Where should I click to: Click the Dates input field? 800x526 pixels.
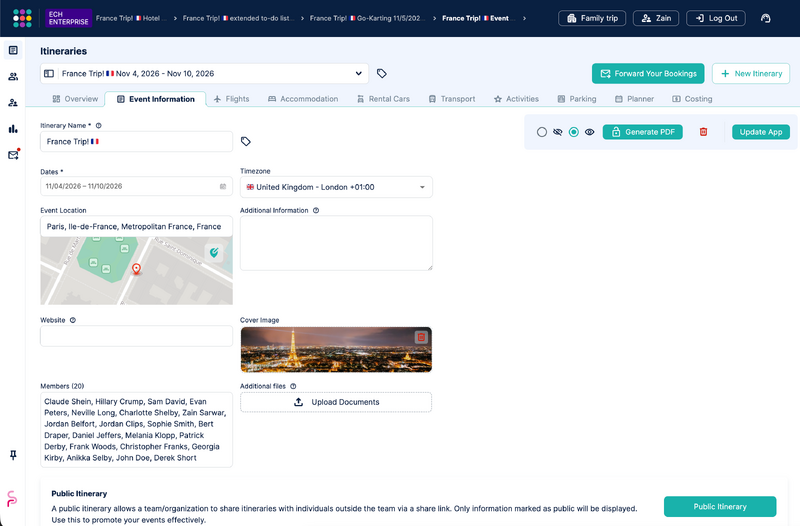(136, 186)
